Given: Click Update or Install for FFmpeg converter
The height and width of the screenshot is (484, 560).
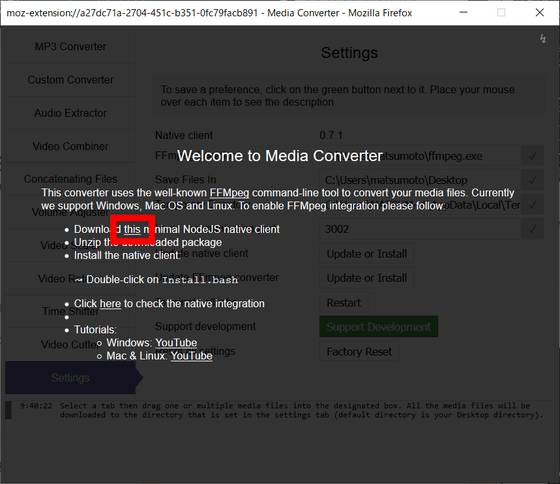Looking at the screenshot, I should point(367,278).
